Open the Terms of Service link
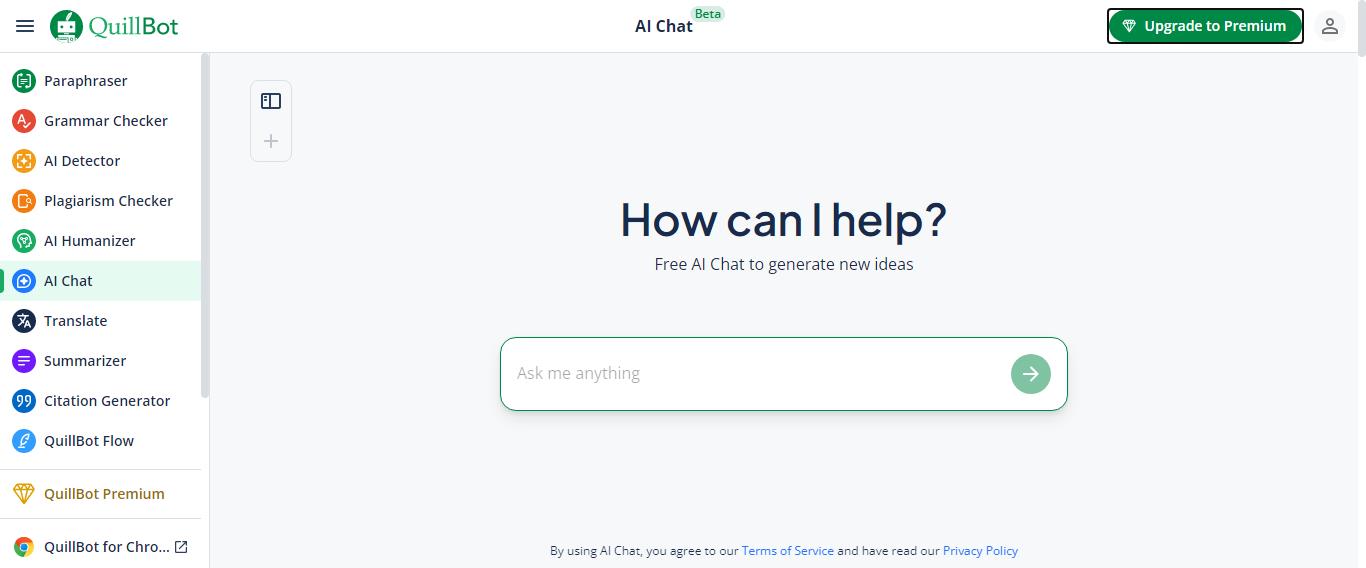 click(788, 550)
